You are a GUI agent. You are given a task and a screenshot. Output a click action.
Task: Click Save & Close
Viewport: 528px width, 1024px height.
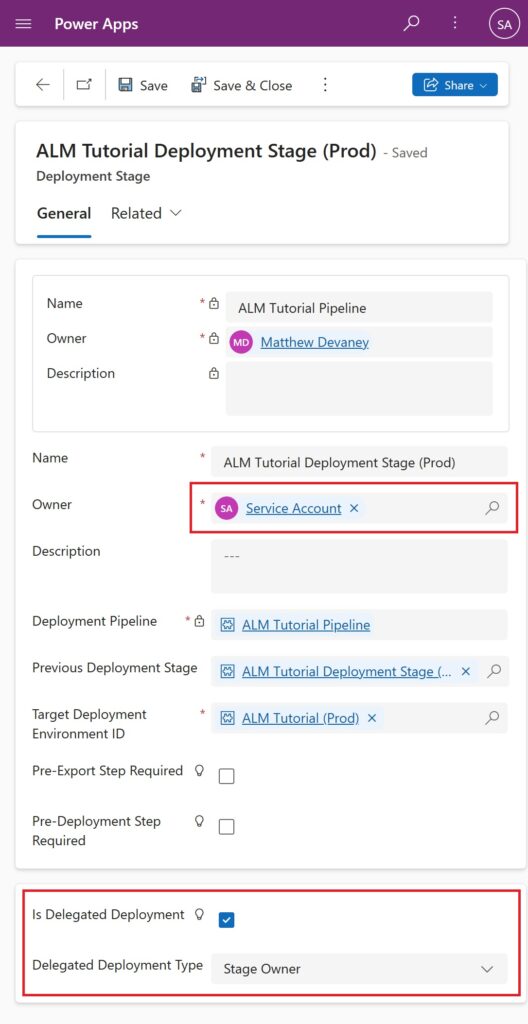pos(241,86)
